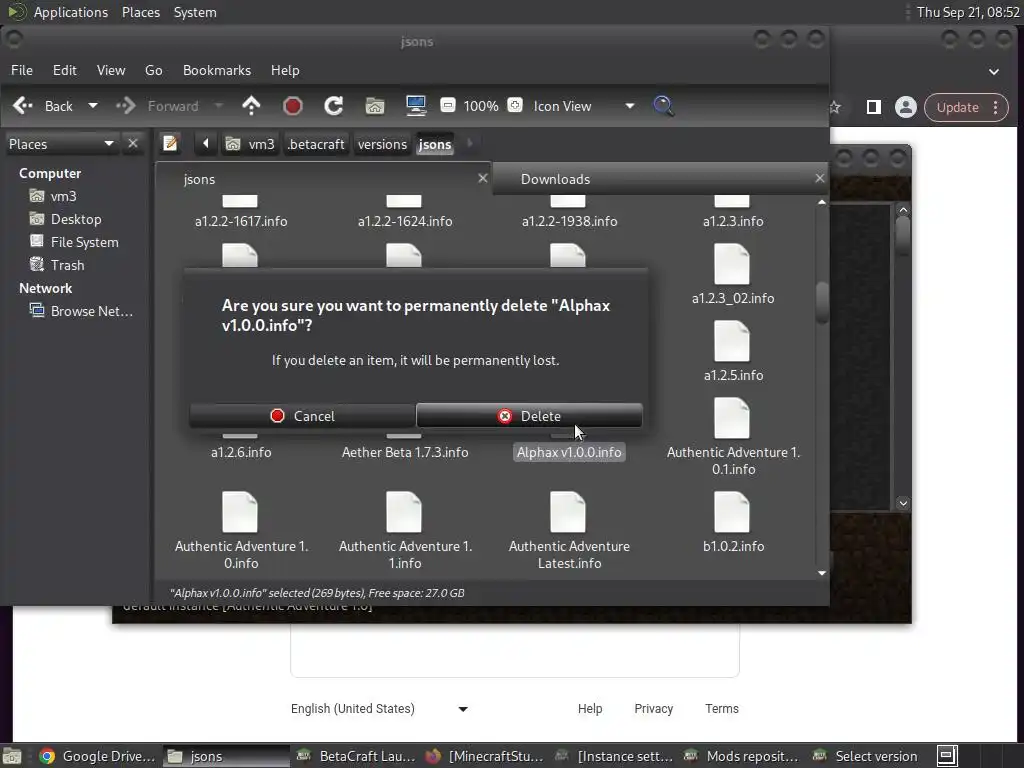Screen dimensions: 1024x768
Task: Open the Bookmarks menu
Action: pyautogui.click(x=217, y=70)
